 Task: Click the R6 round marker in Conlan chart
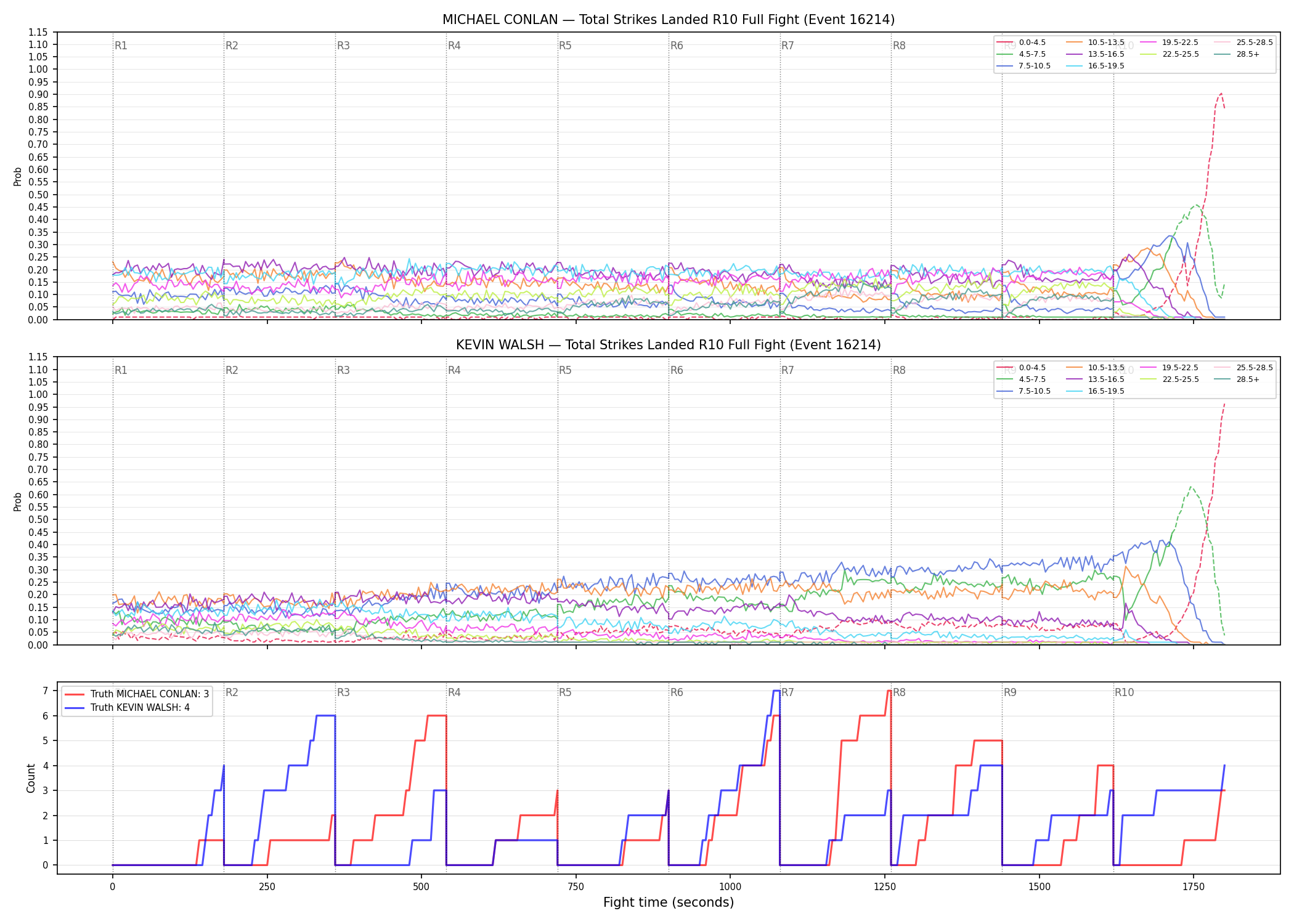[x=677, y=46]
